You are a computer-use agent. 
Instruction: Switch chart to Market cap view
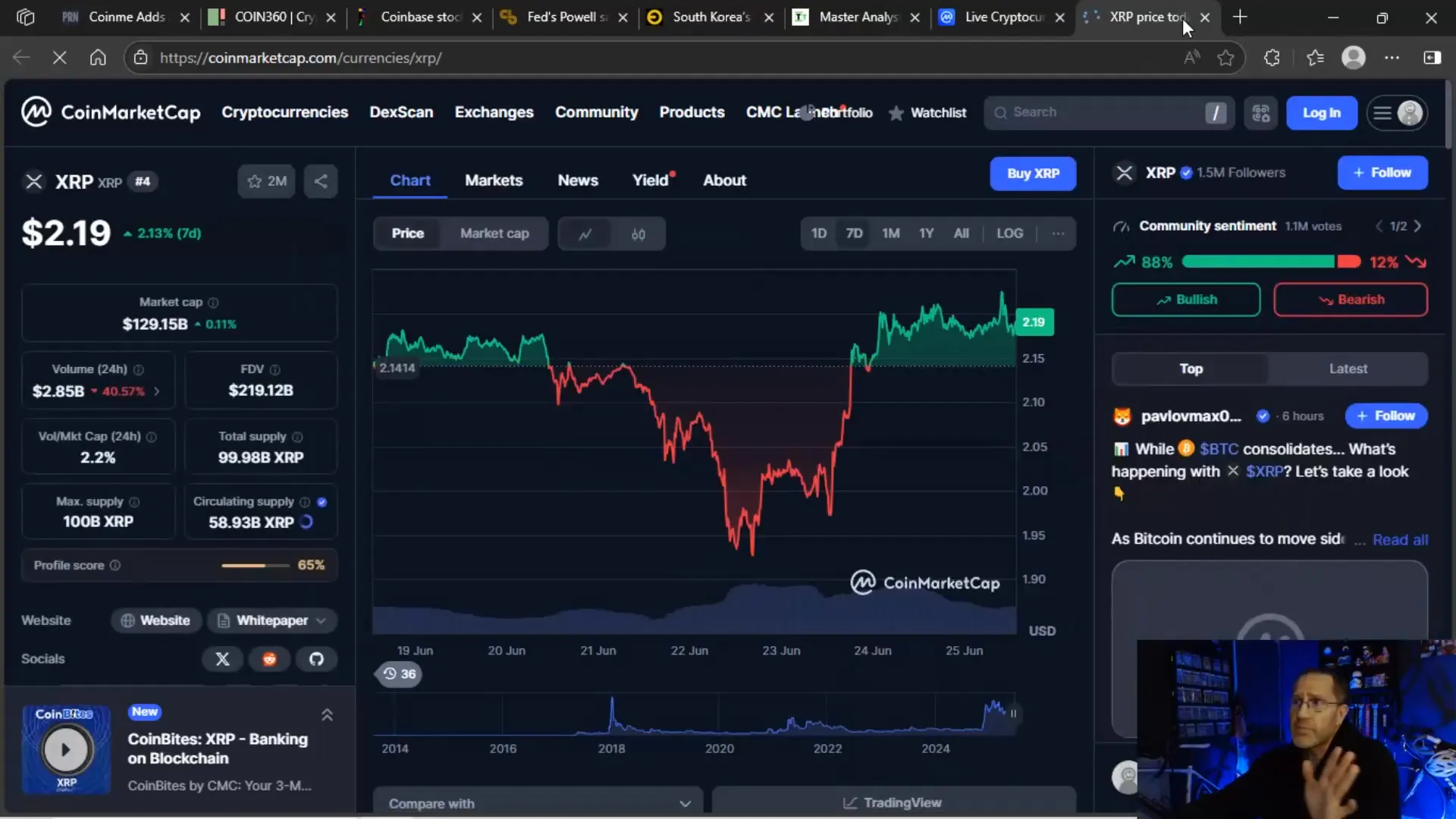[x=494, y=234]
